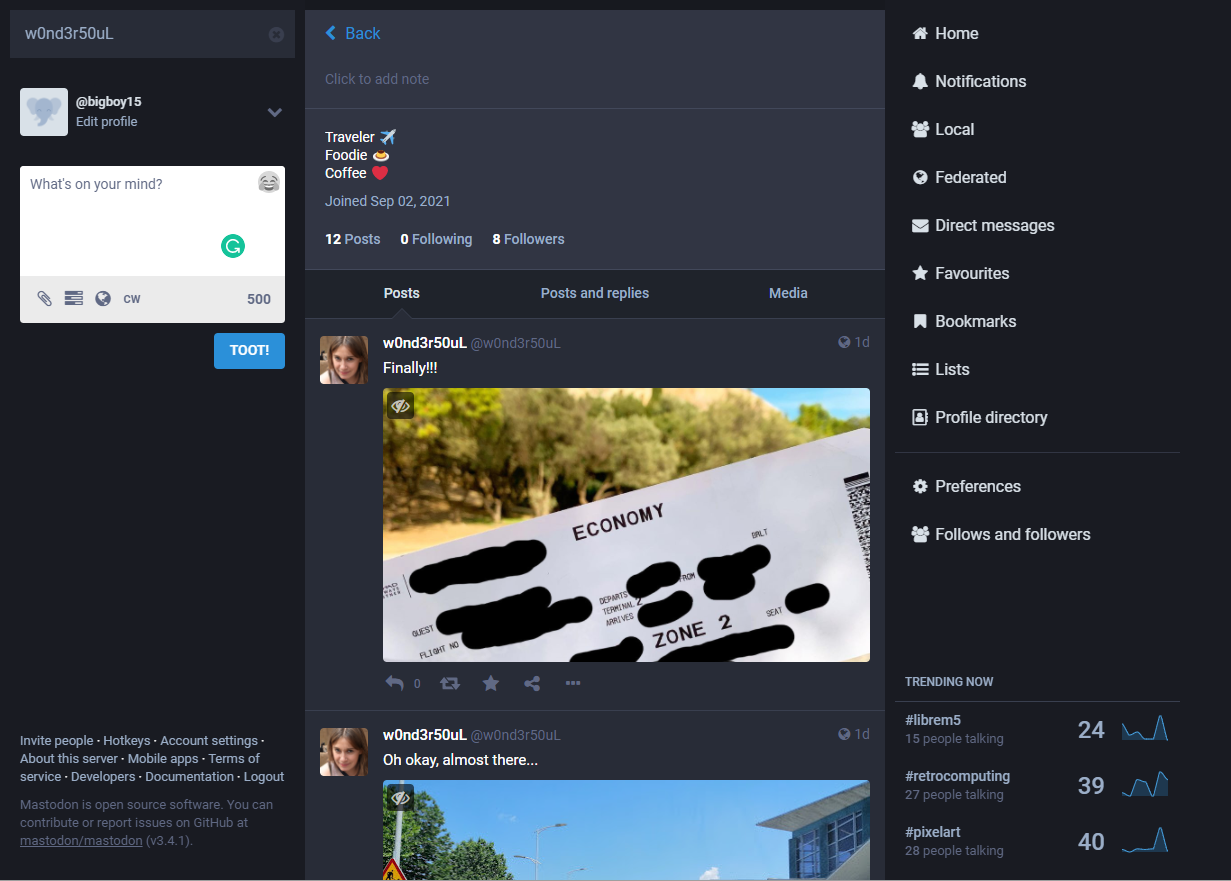Viewport: 1231px width, 881px height.
Task: Share the 'Finally!!!' post
Action: pos(532,684)
